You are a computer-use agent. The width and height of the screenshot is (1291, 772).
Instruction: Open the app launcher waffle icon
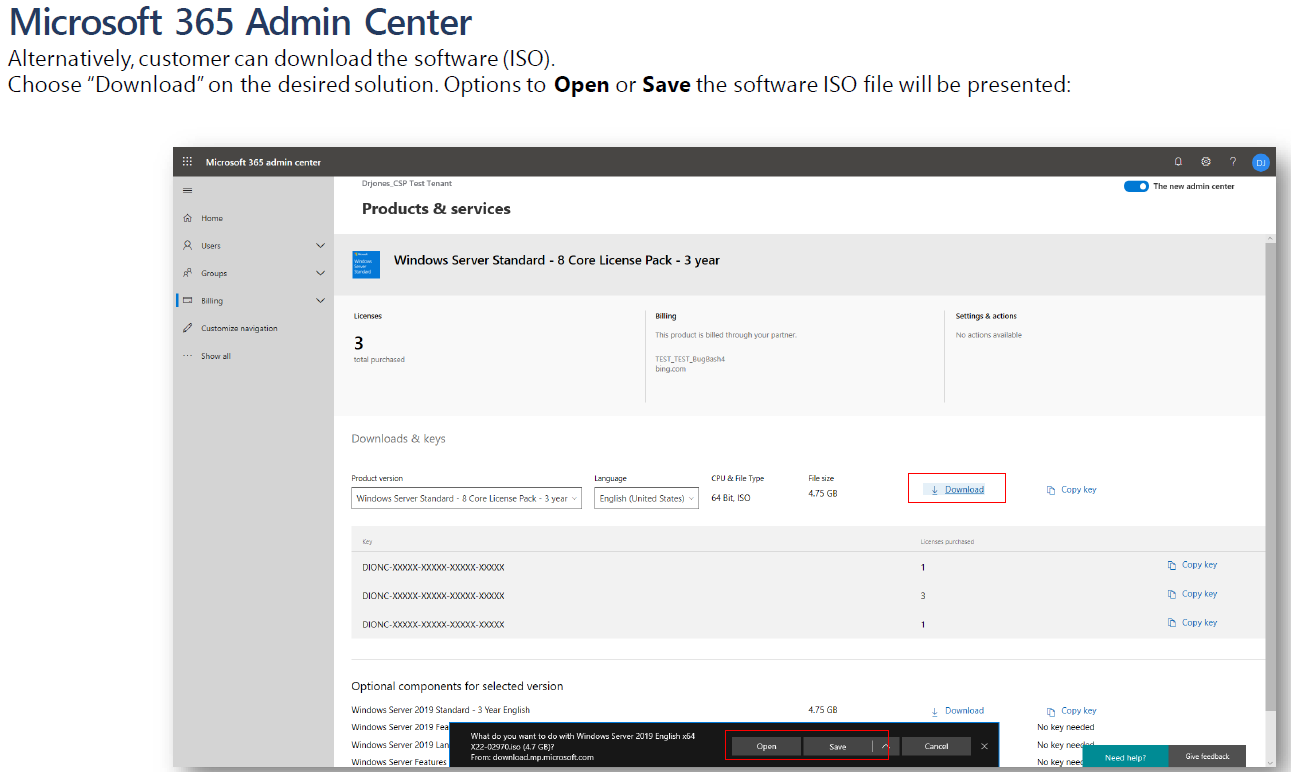187,162
